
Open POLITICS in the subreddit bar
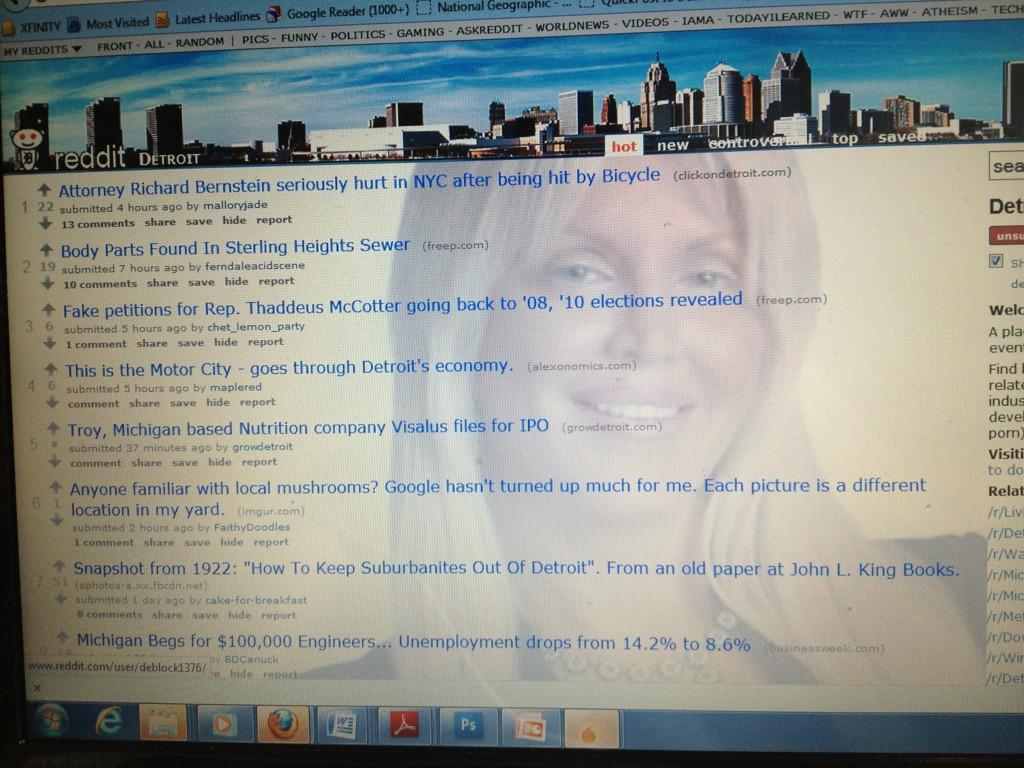coord(357,35)
